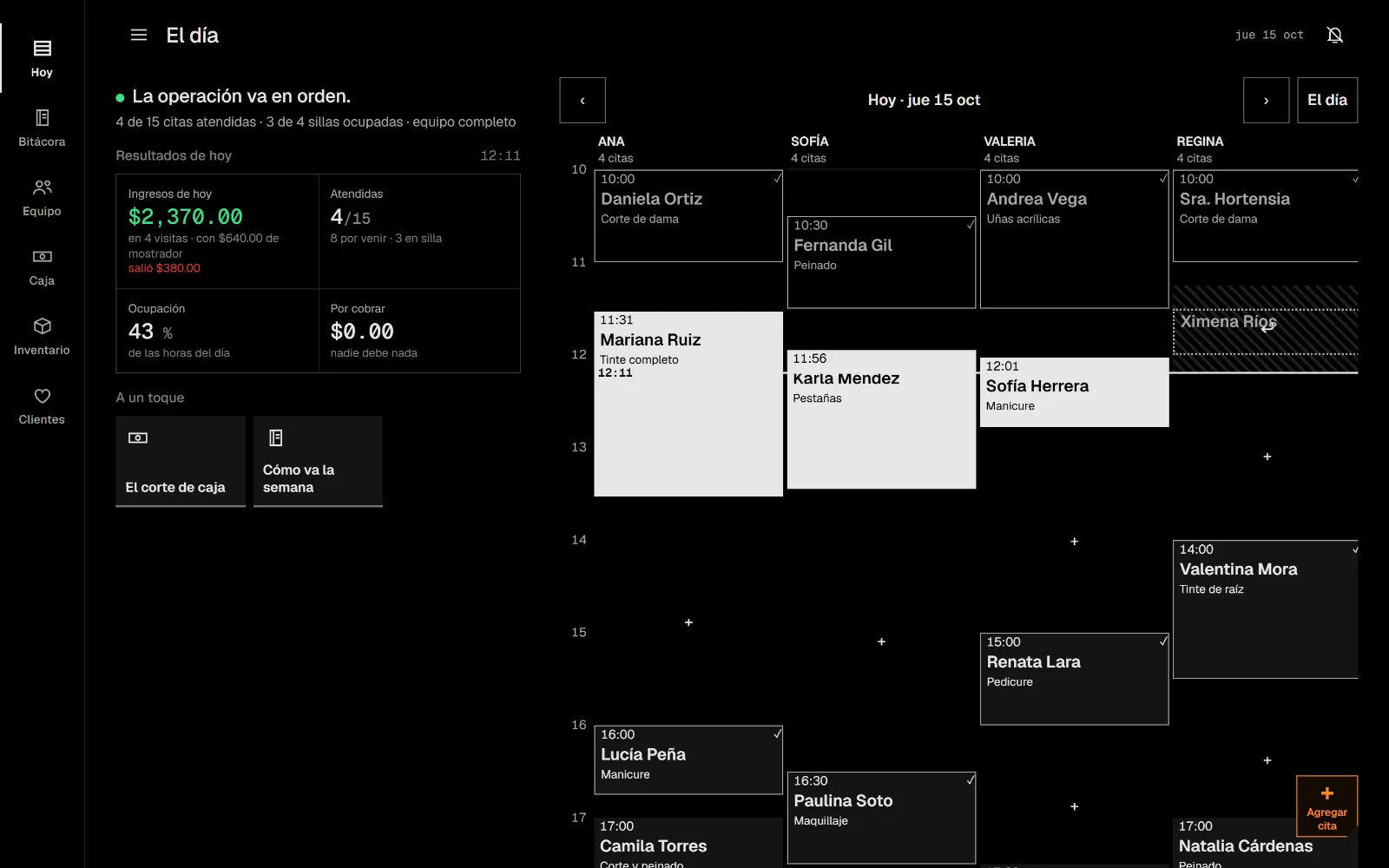Open Mariana Ruiz's Tinte completo appointment
Image resolution: width=1389 pixels, height=868 pixels.
pos(688,404)
